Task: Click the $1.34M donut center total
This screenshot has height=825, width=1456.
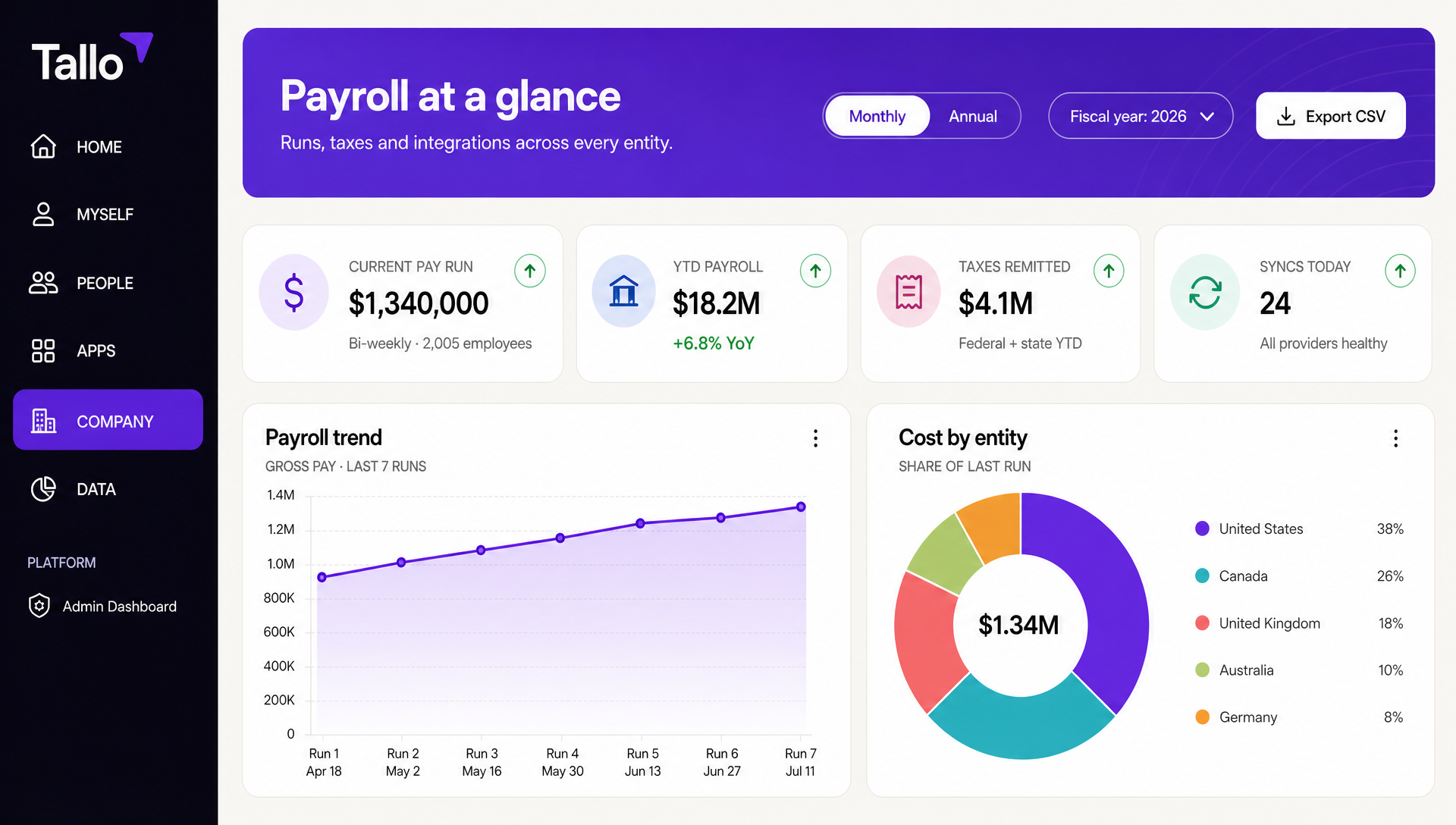Action: pyautogui.click(x=1018, y=625)
